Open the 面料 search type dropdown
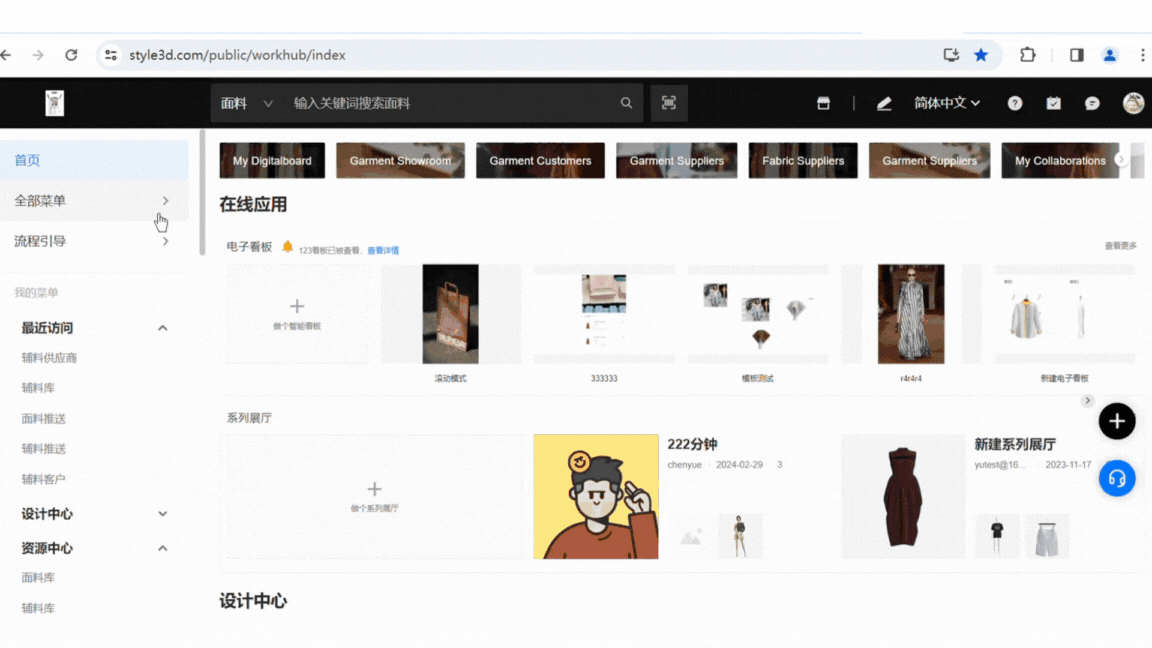 coord(246,103)
